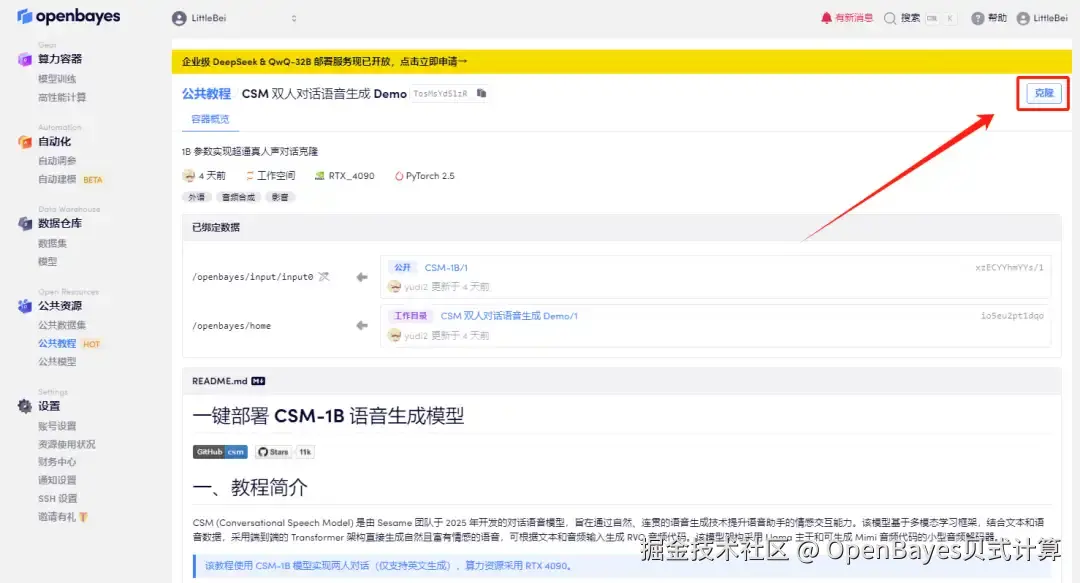Click the 公共教程 breadcrumb link
The width and height of the screenshot is (1080, 583).
click(x=206, y=94)
